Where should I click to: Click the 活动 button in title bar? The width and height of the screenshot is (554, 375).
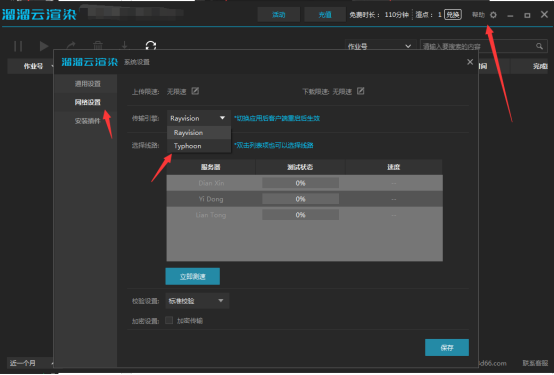[x=278, y=15]
